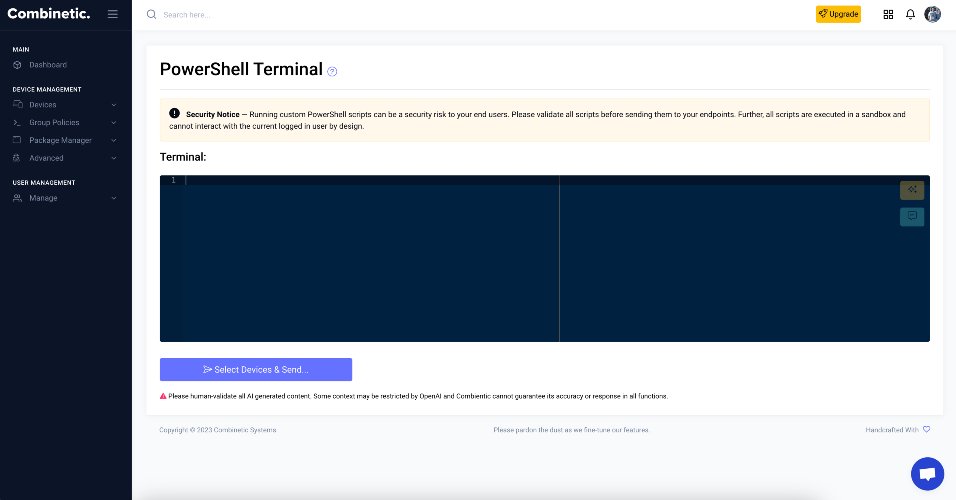Click the Combinetic logo
The height and width of the screenshot is (500, 956).
tap(49, 13)
